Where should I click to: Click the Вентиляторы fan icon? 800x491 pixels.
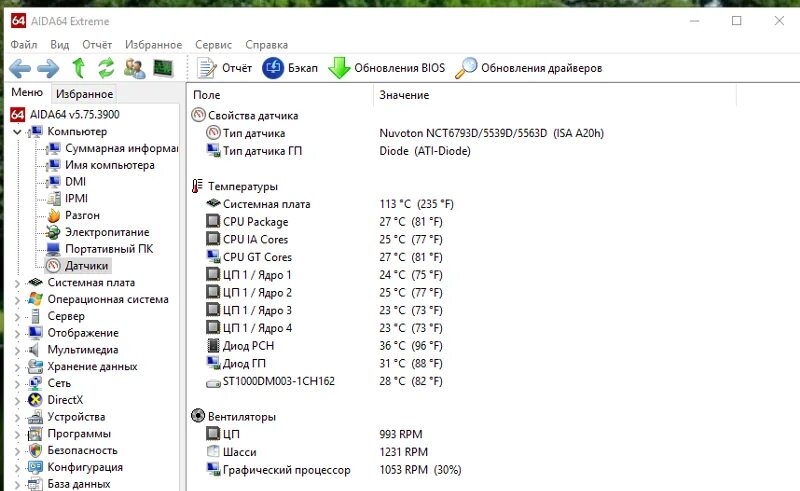(198, 416)
